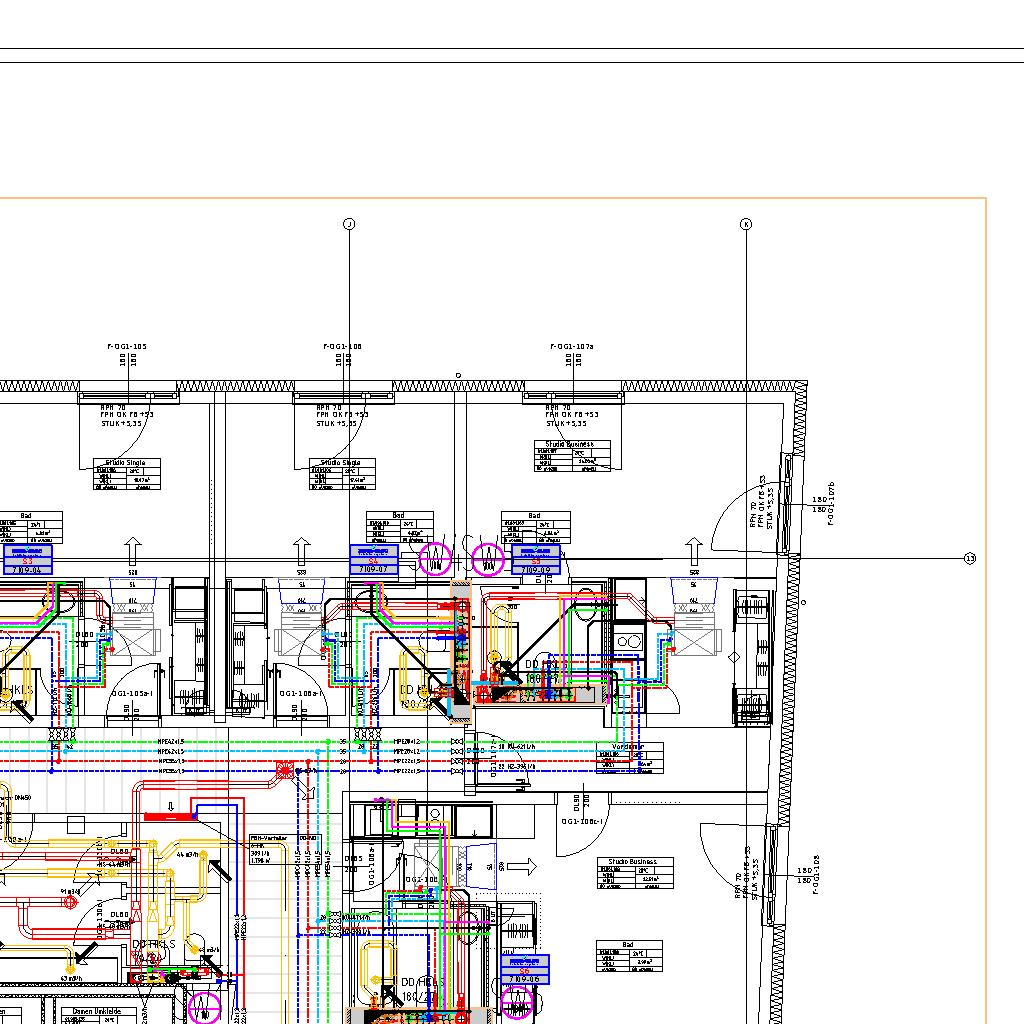Click black diagonal arrow beside 44 m3/h

(219, 871)
